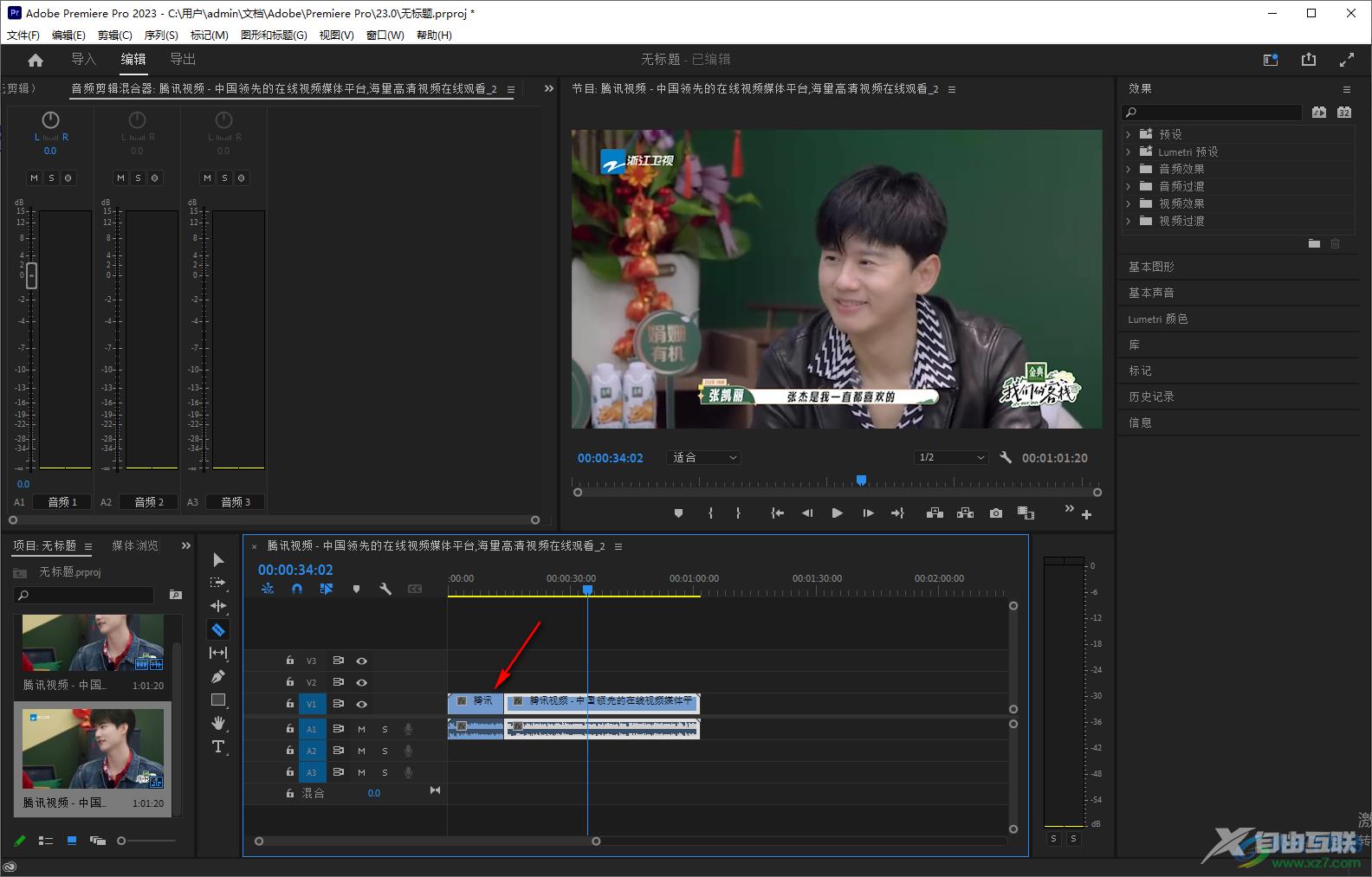Viewport: 1372px width, 877px height.
Task: Mute audio track A1 in timeline
Action: pyautogui.click(x=362, y=729)
